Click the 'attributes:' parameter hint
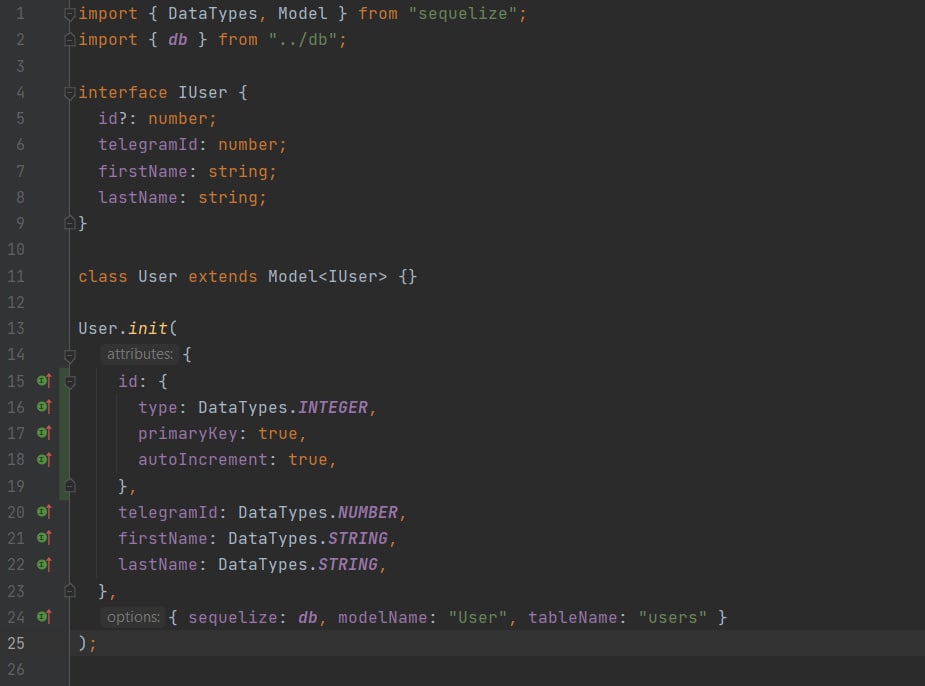The height and width of the screenshot is (686, 925). 139,354
